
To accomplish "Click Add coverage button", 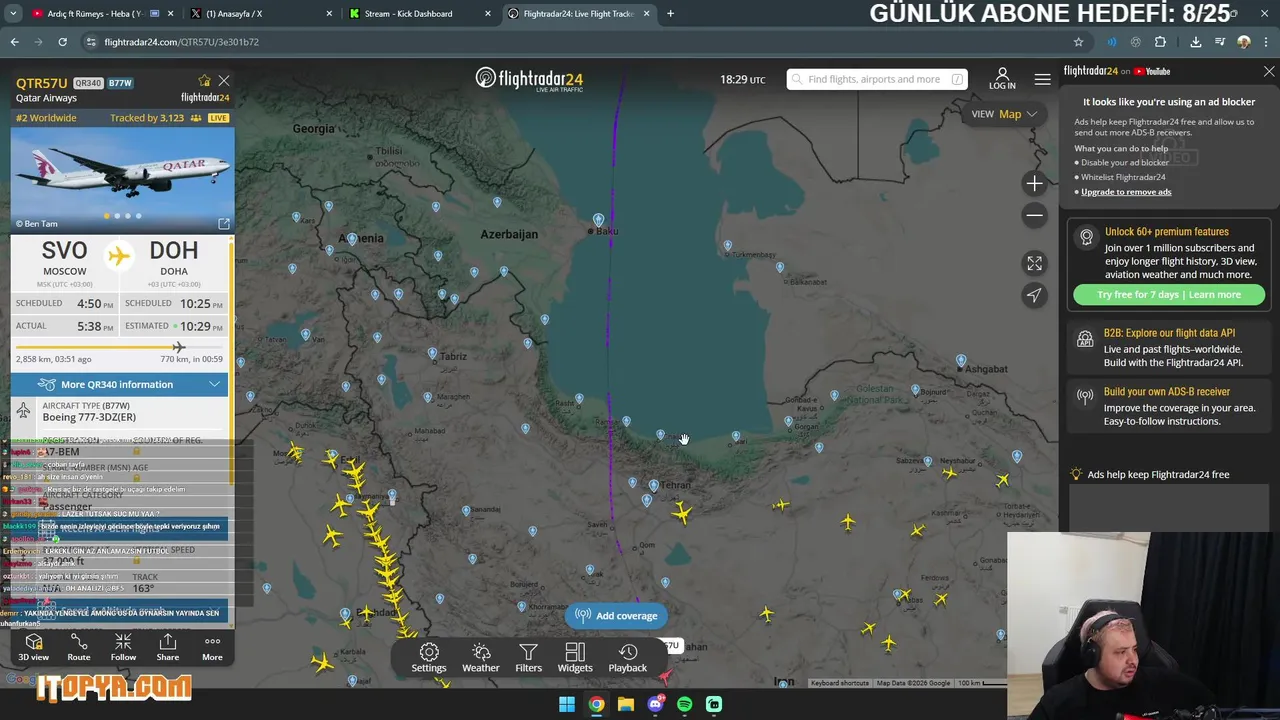I will click(x=617, y=616).
